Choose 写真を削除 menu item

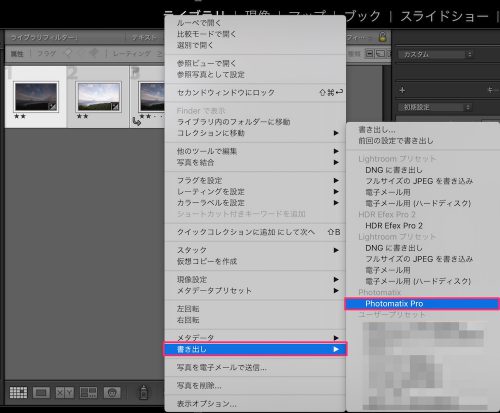255,386
